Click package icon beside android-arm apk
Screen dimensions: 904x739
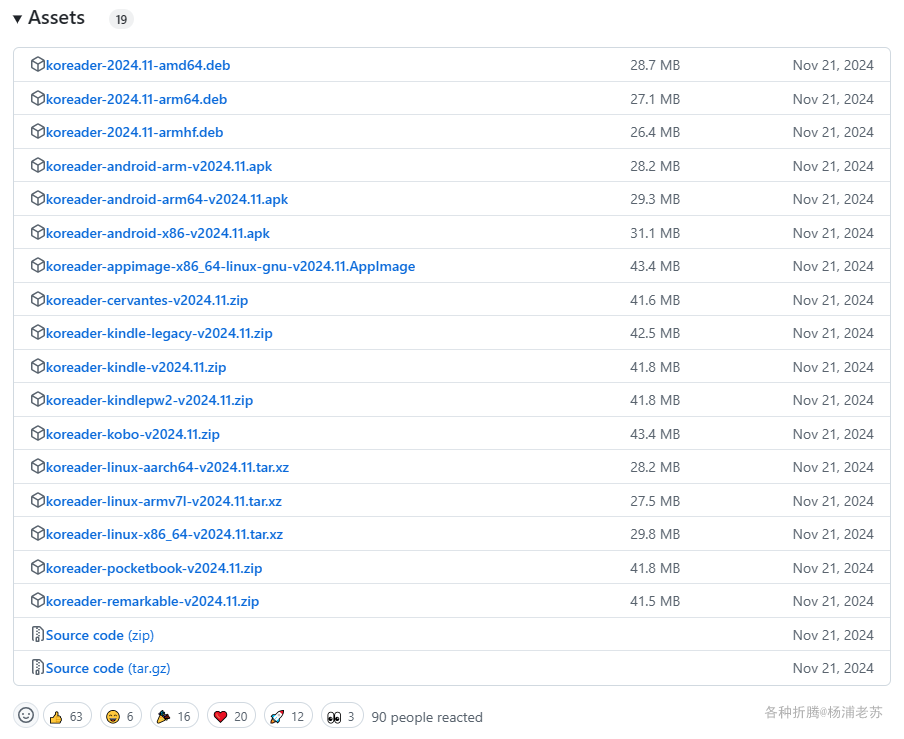point(37,165)
